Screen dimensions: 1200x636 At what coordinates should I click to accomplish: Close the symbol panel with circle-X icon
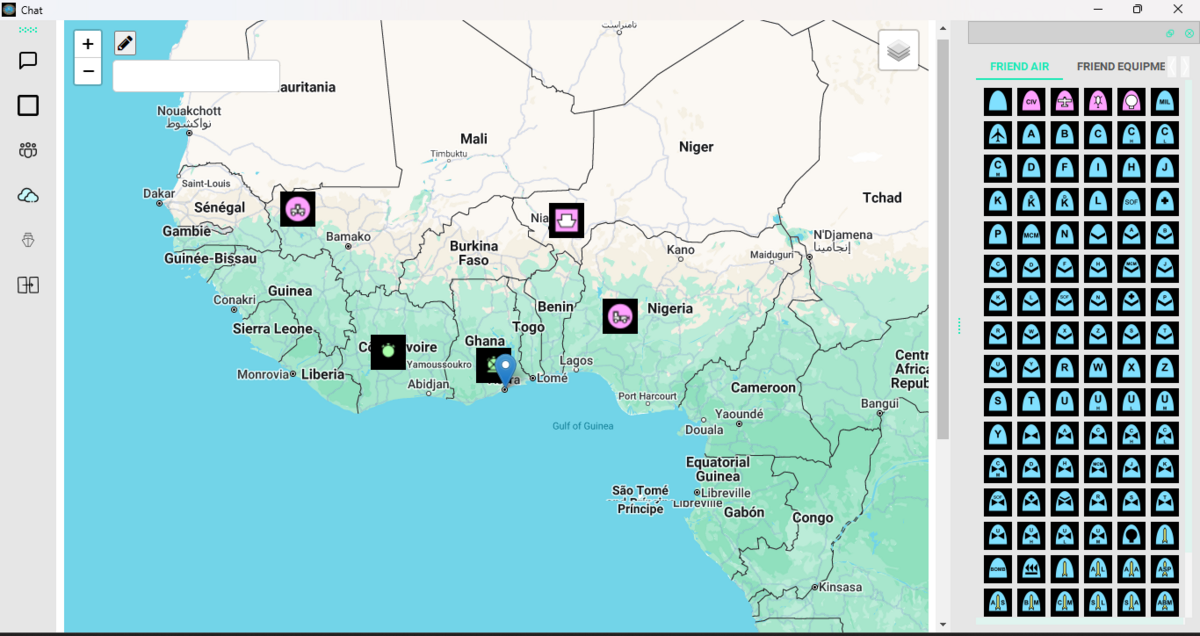pos(1189,33)
